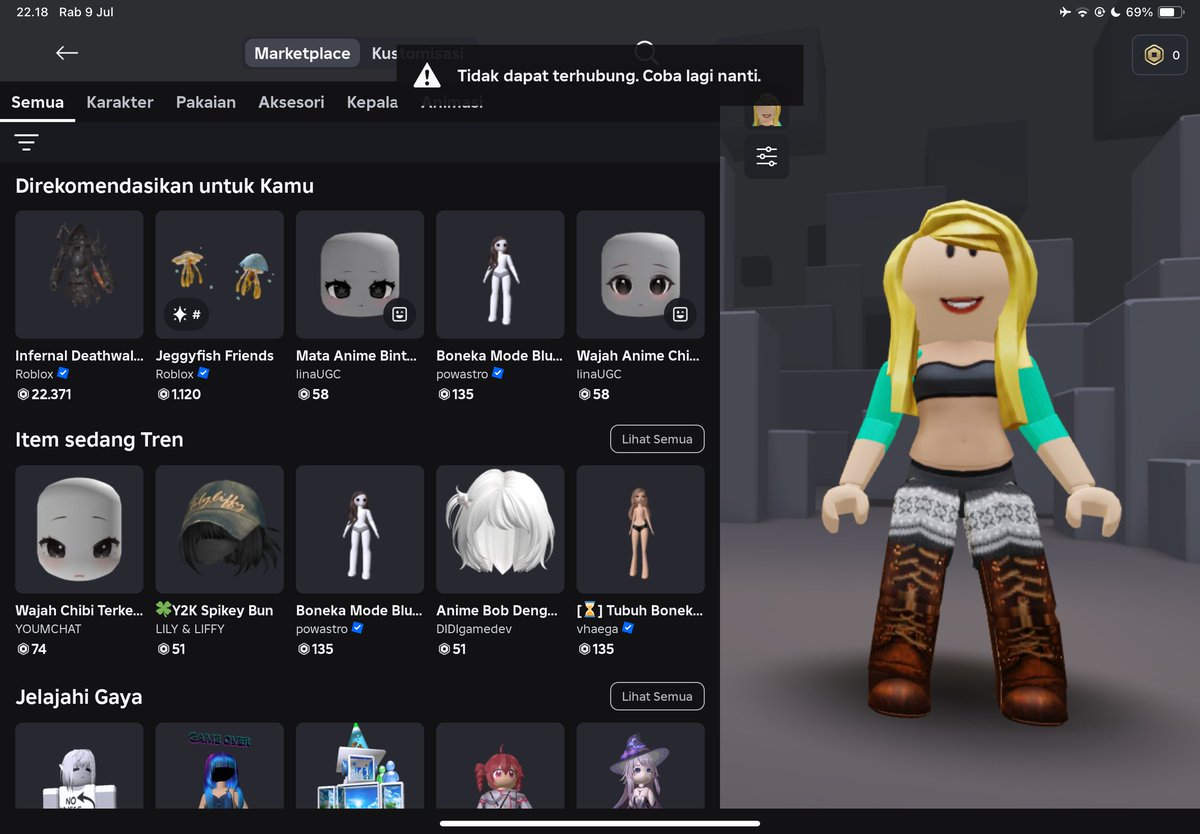Tap creator name vhaega

click(x=597, y=629)
